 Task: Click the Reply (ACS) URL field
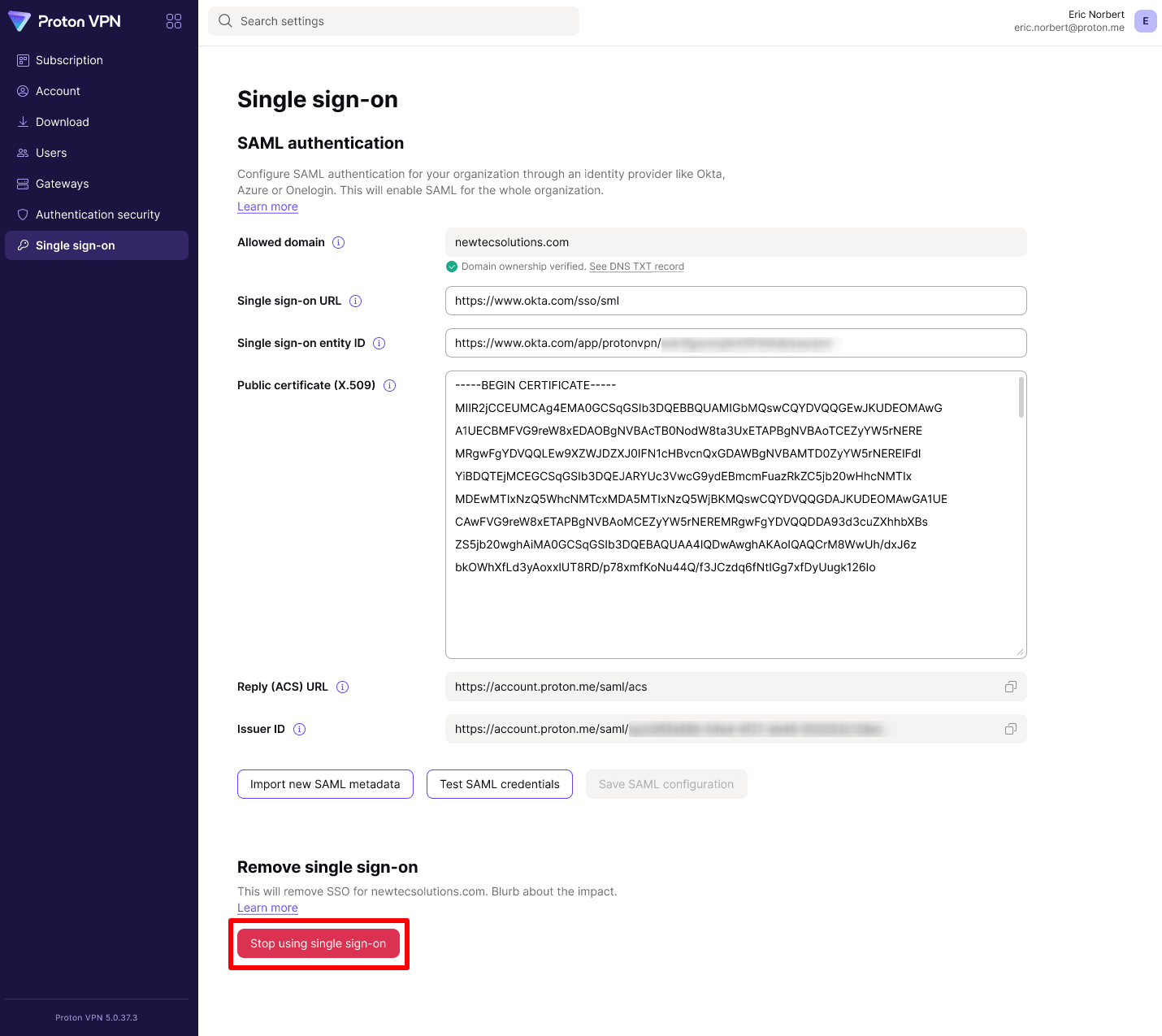(736, 687)
